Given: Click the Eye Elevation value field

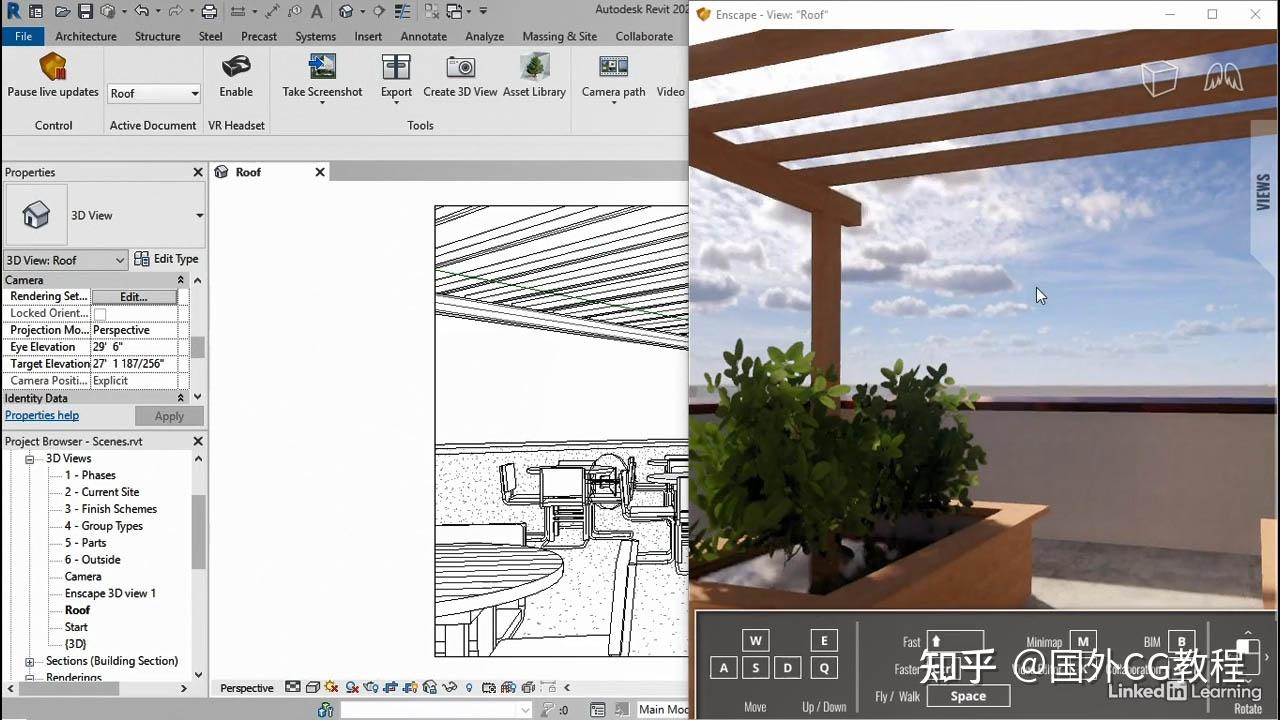Looking at the screenshot, I should (x=134, y=347).
